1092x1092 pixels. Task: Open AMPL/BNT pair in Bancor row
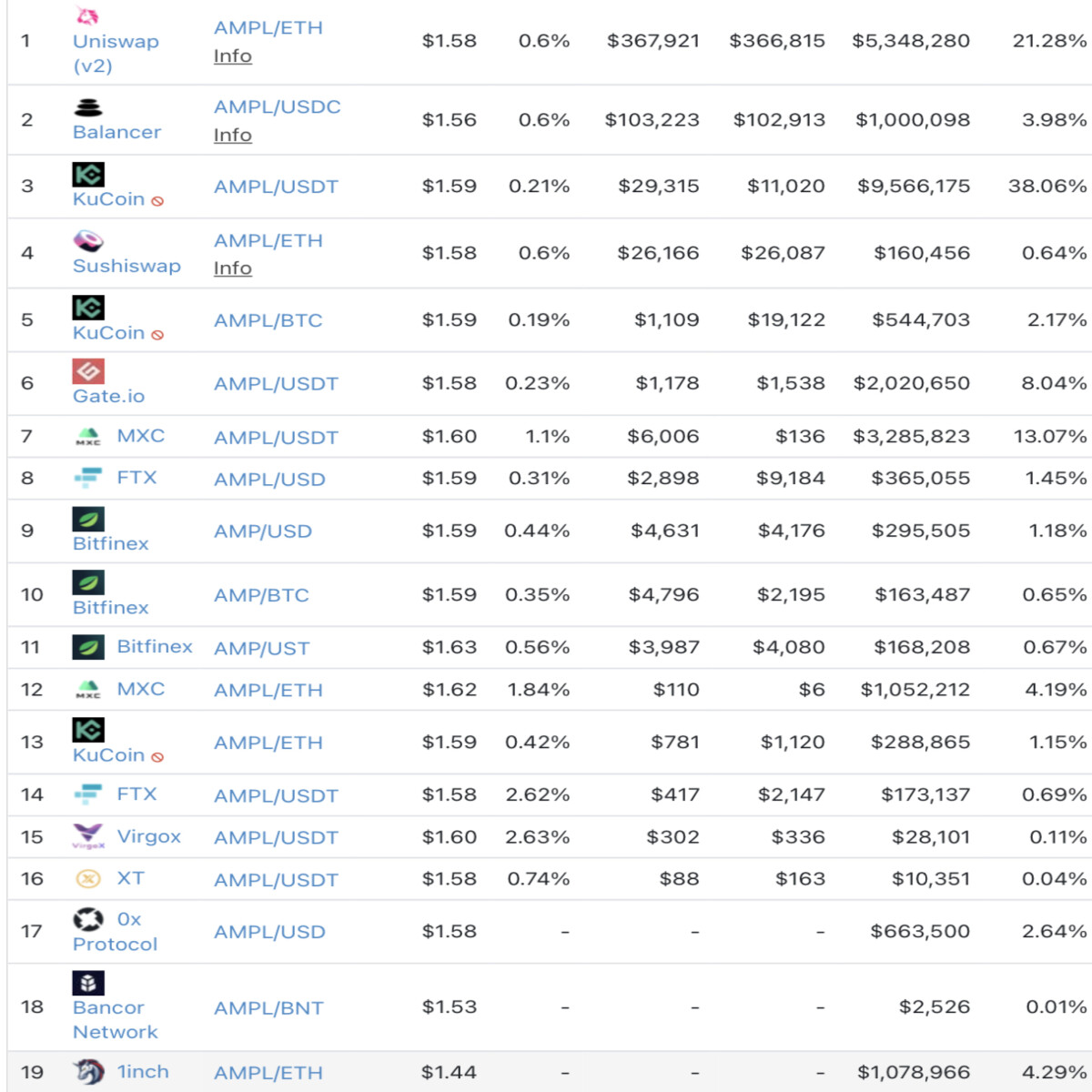coord(268,1008)
